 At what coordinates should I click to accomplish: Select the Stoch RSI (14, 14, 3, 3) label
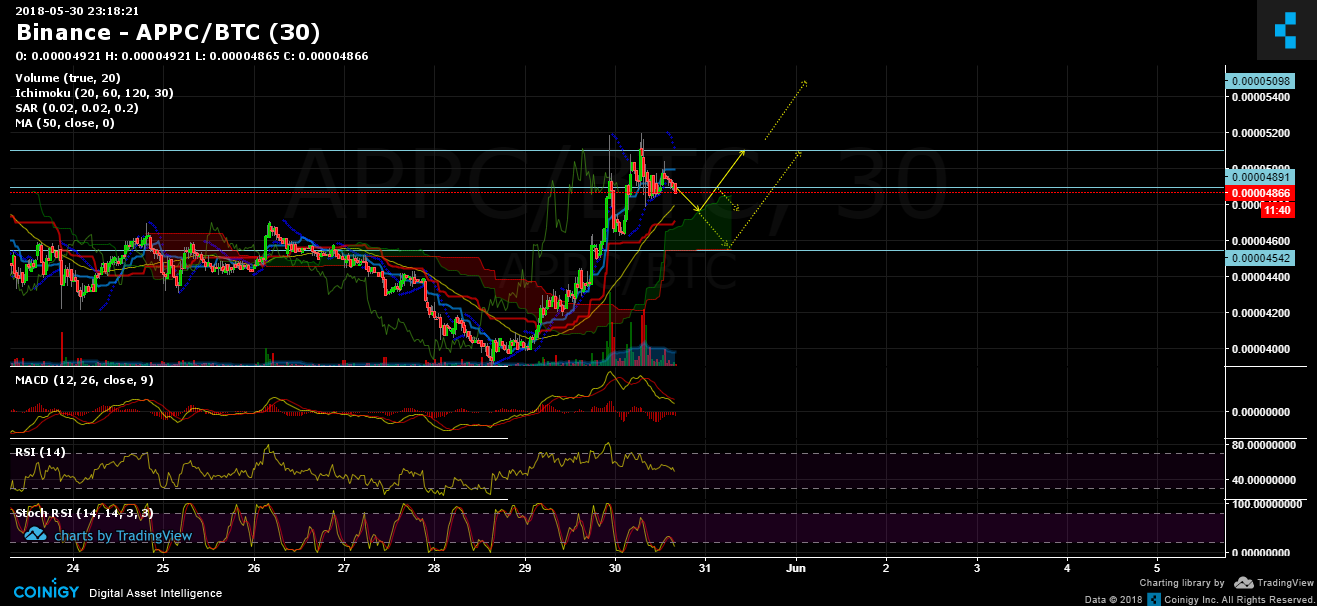(84, 513)
